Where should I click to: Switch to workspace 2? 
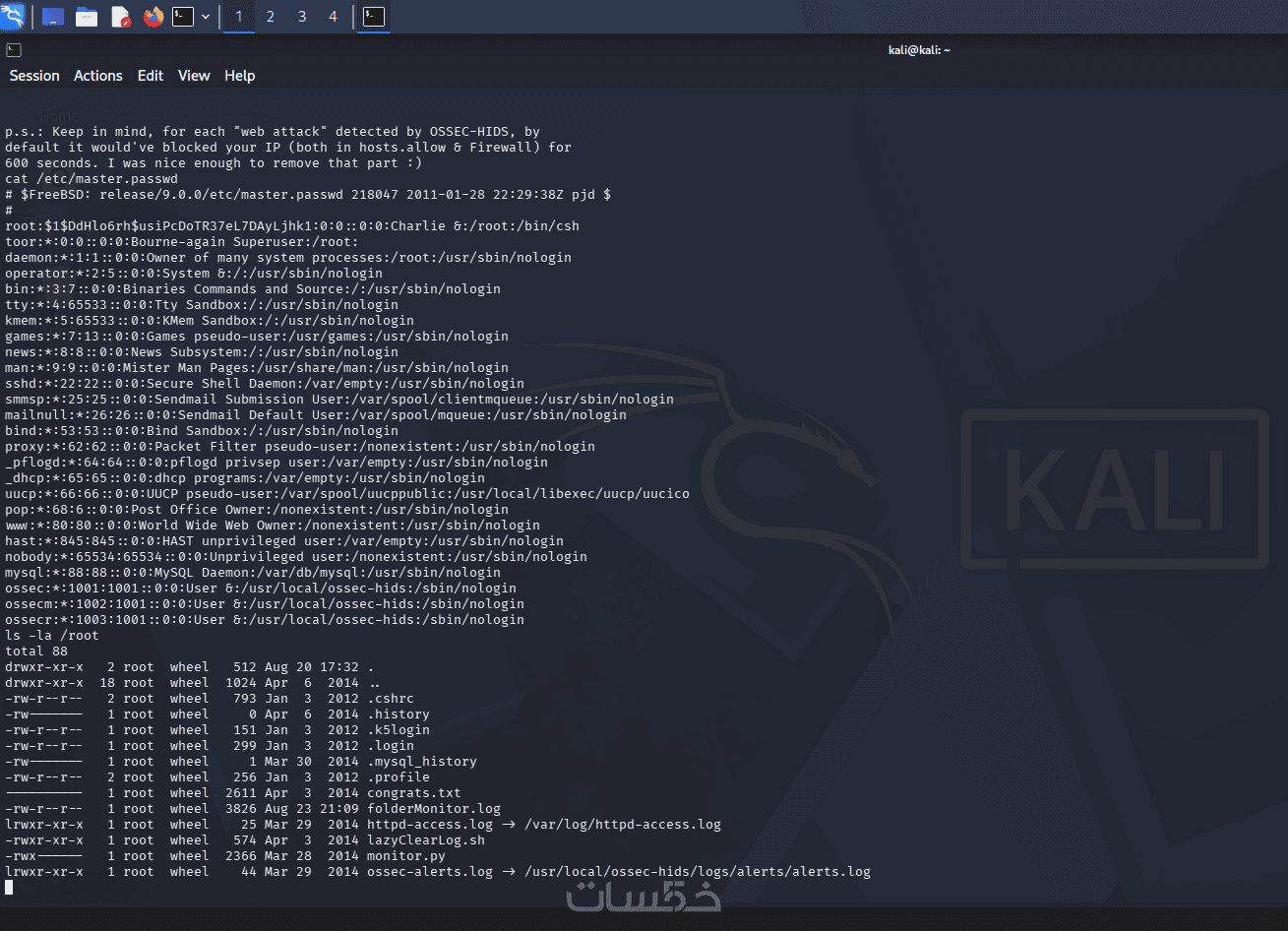[x=271, y=17]
